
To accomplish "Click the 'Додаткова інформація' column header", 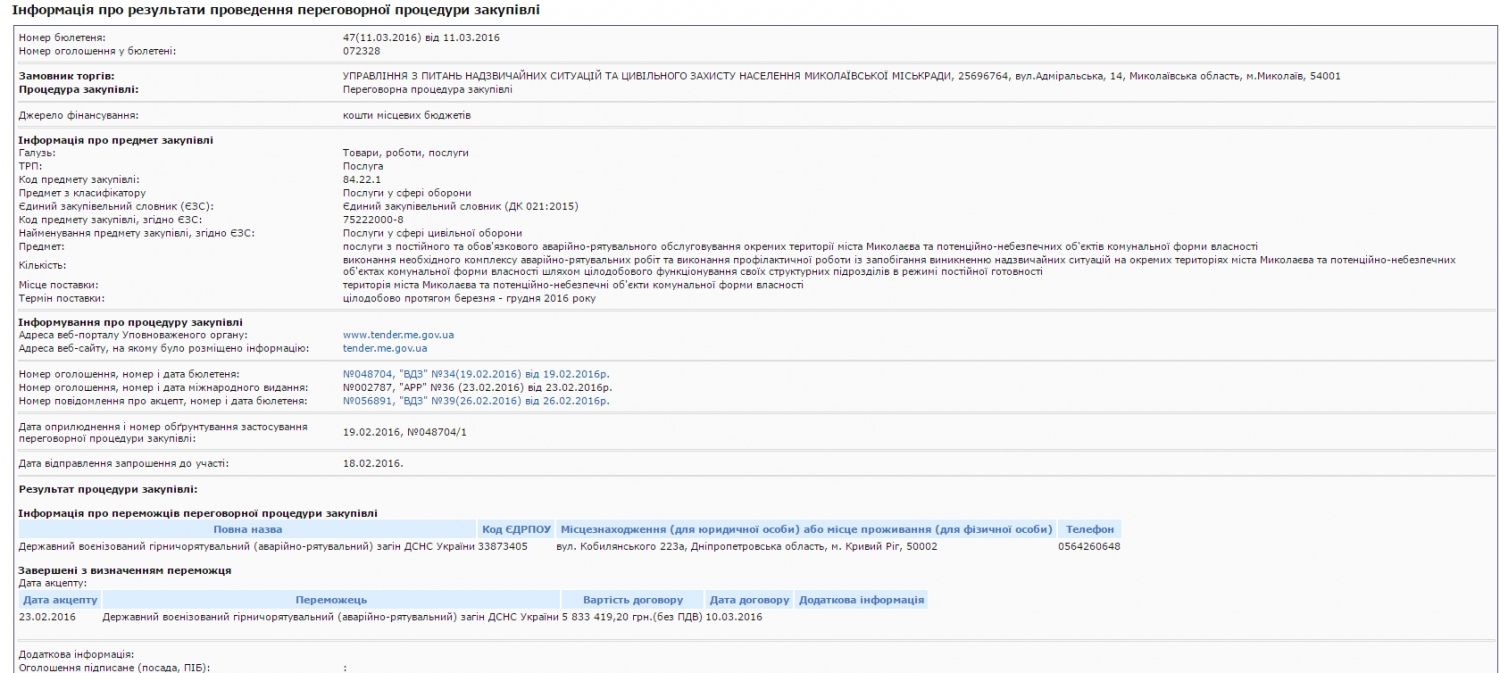I will (861, 600).
